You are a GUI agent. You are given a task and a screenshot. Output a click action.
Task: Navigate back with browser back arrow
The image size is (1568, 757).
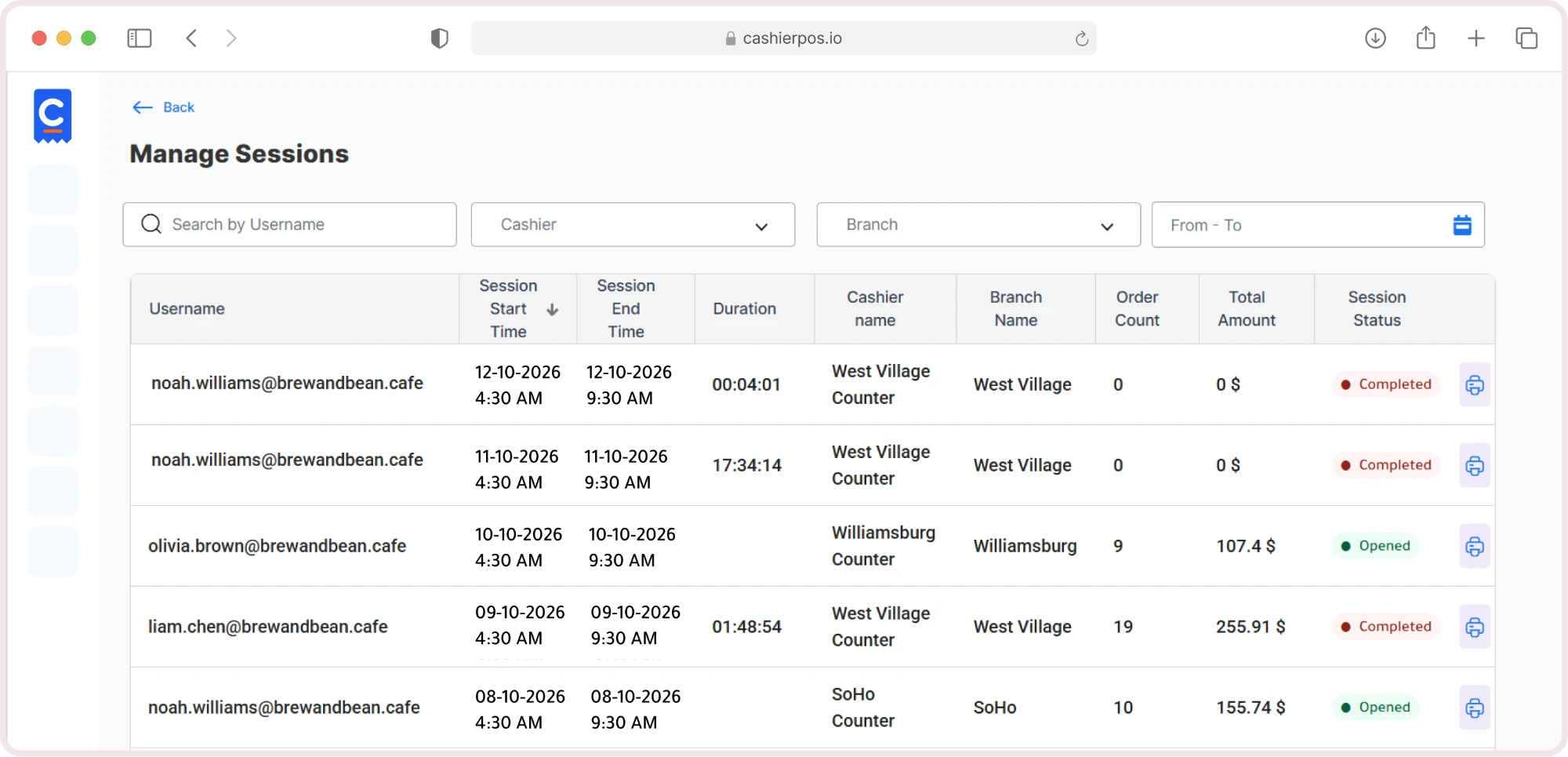(x=191, y=38)
